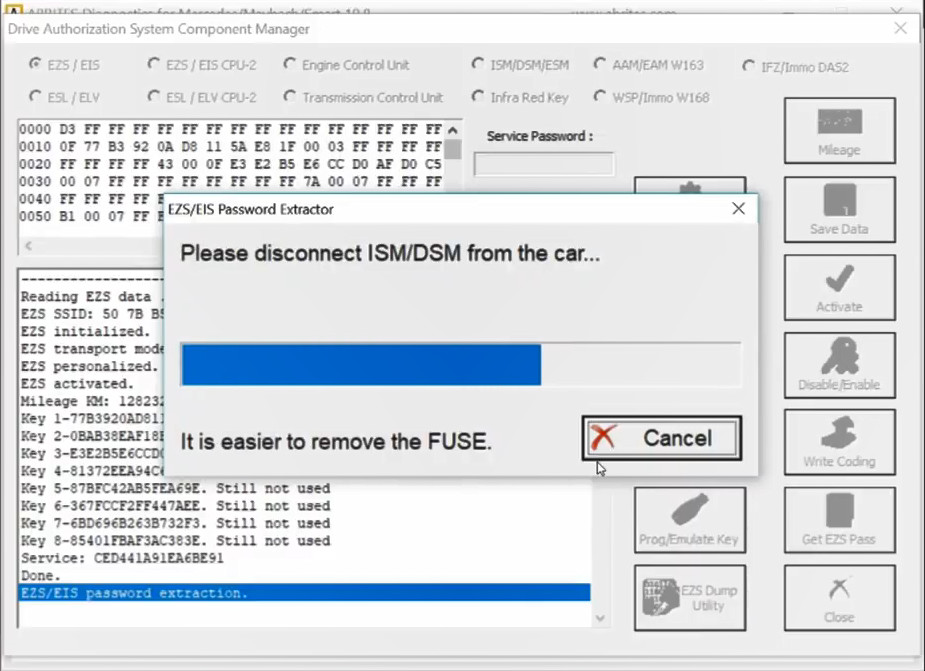Click the hex dump scrollbar thumb
This screenshot has width=925, height=671.
[452, 149]
